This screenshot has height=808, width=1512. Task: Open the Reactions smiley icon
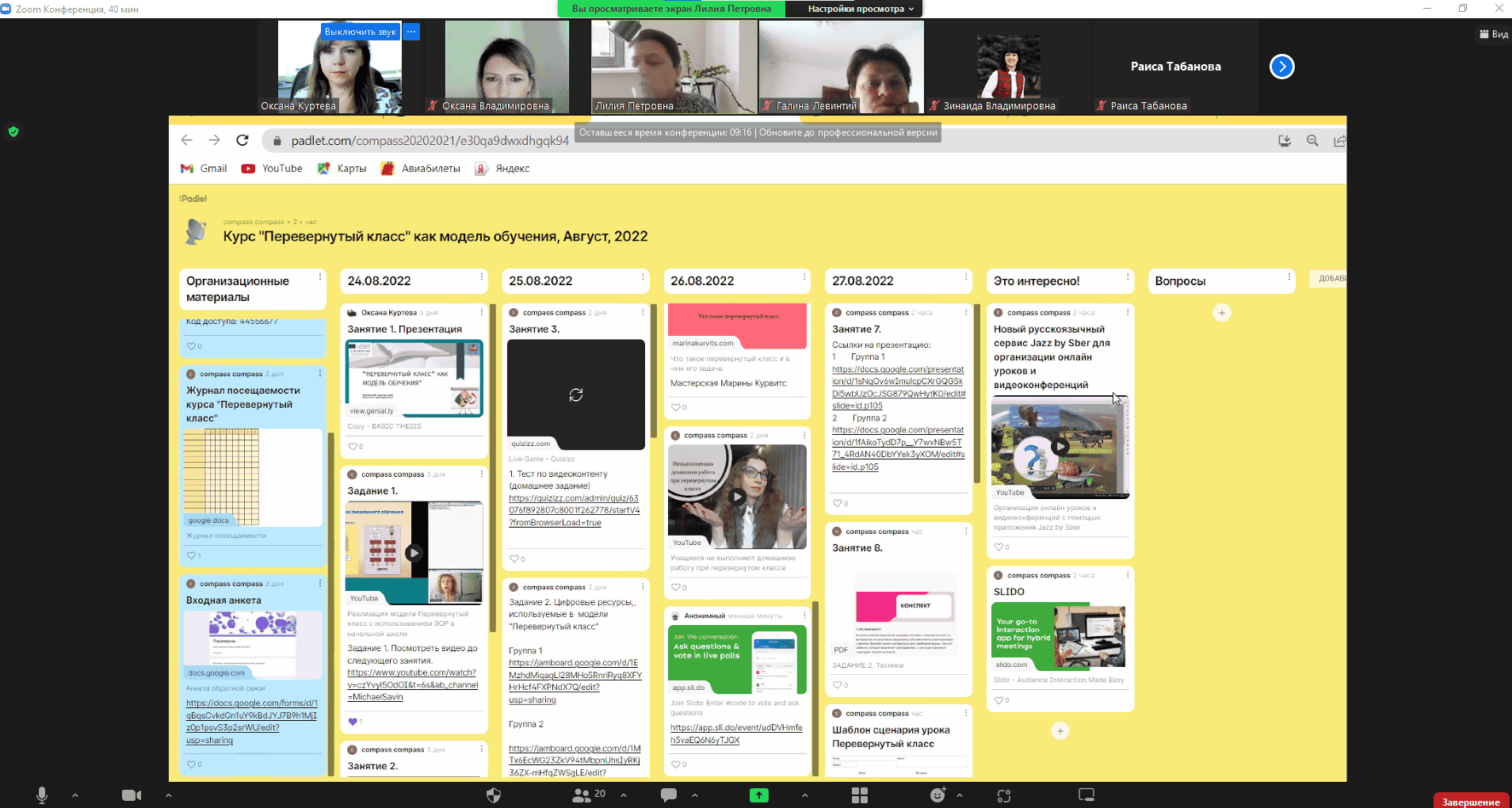[x=937, y=795]
